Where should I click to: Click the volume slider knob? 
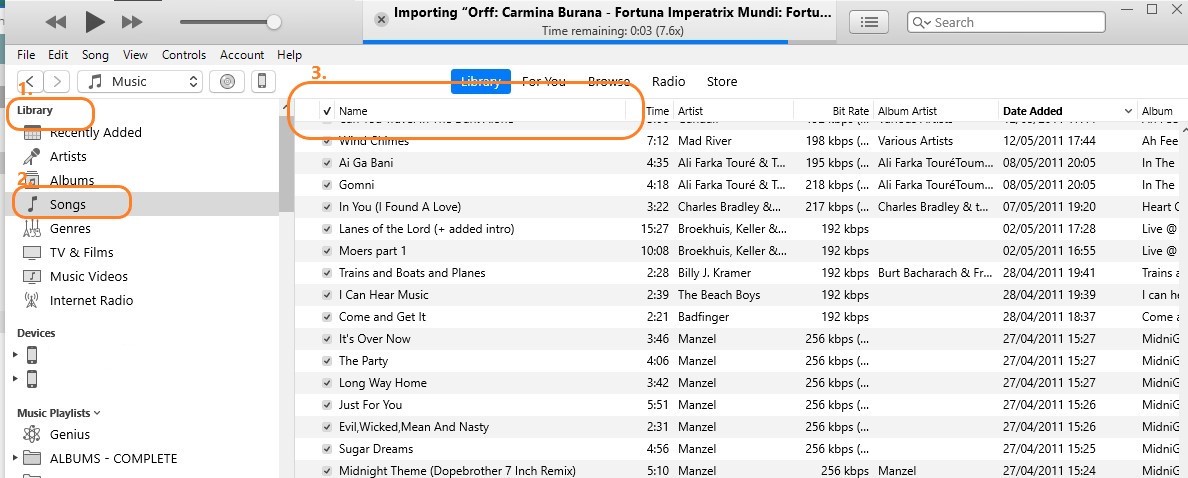tap(274, 22)
